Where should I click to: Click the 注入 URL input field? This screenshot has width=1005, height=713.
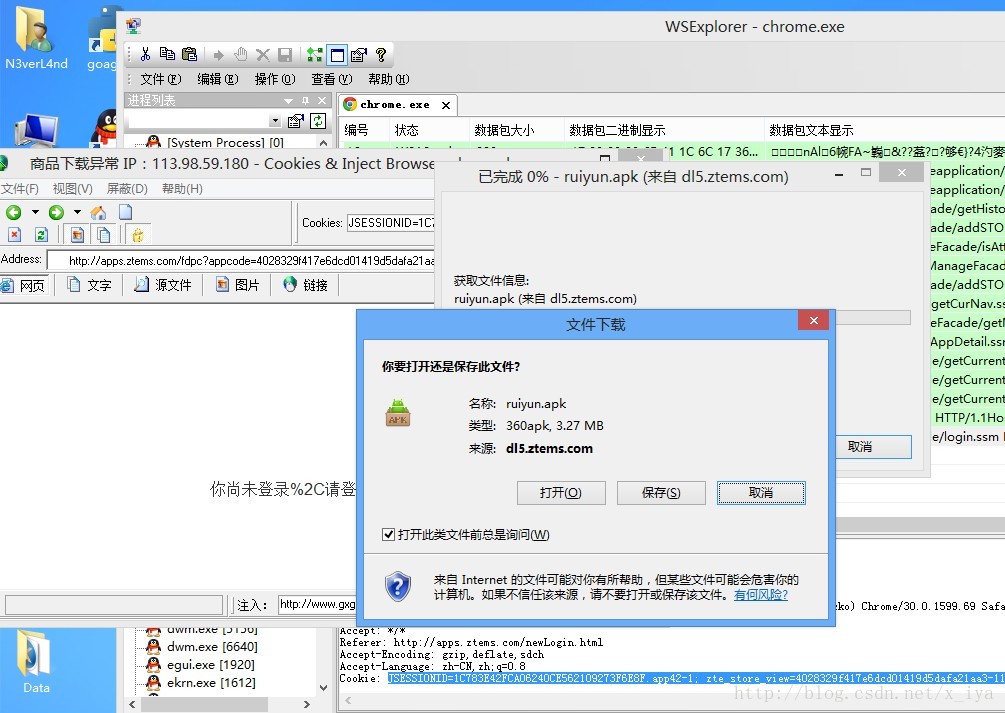[x=317, y=604]
